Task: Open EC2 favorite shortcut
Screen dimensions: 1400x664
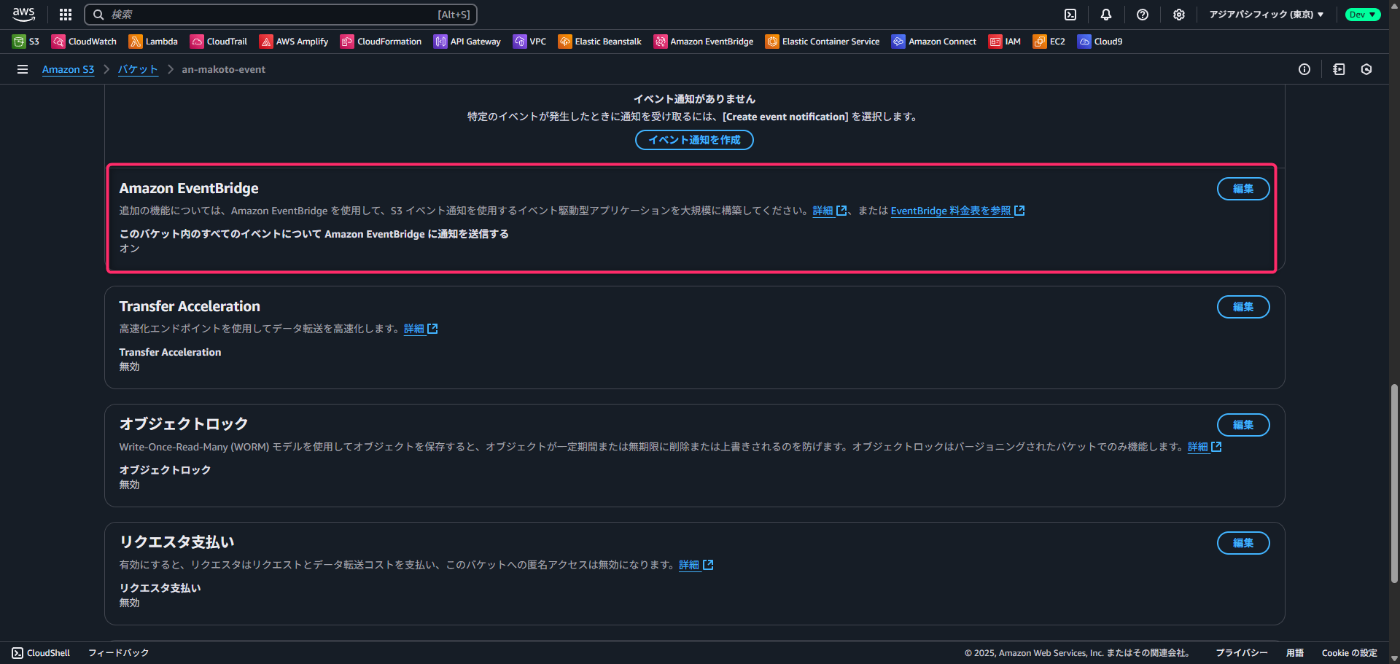Action: pos(1049,42)
